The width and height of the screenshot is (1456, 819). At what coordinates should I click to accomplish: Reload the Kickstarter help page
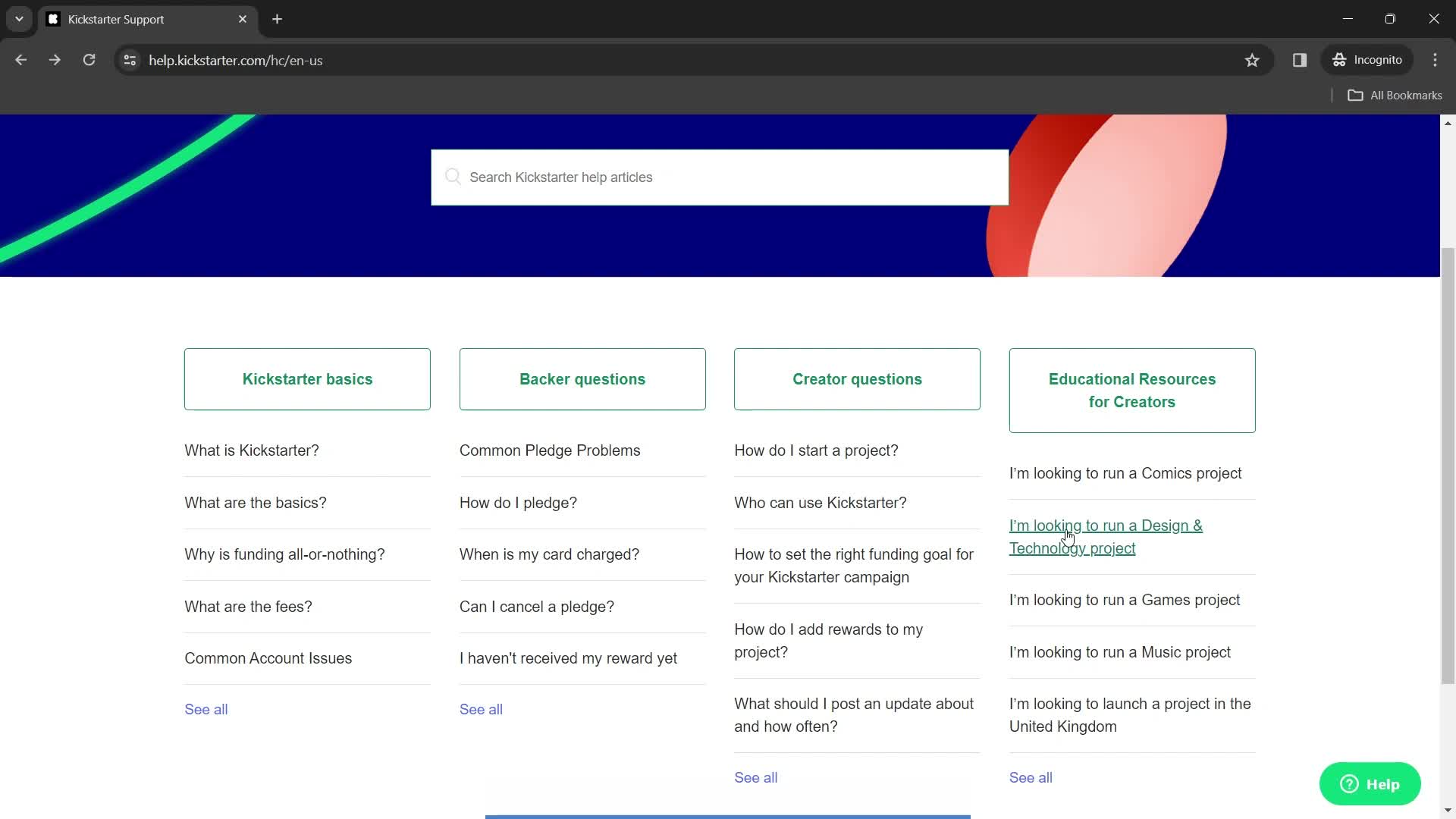click(89, 60)
